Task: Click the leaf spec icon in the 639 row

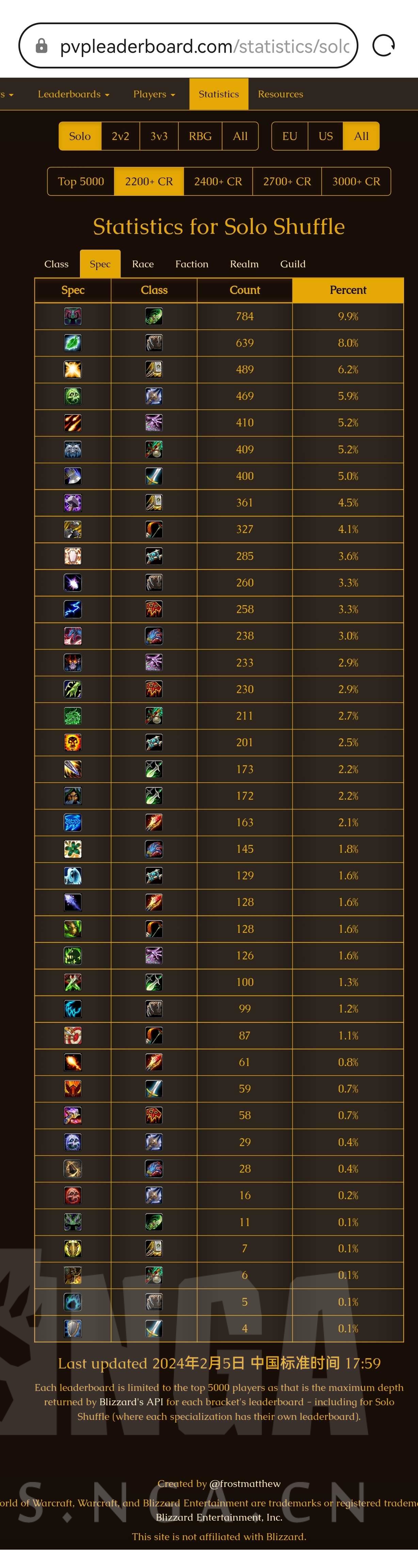Action: tap(73, 343)
